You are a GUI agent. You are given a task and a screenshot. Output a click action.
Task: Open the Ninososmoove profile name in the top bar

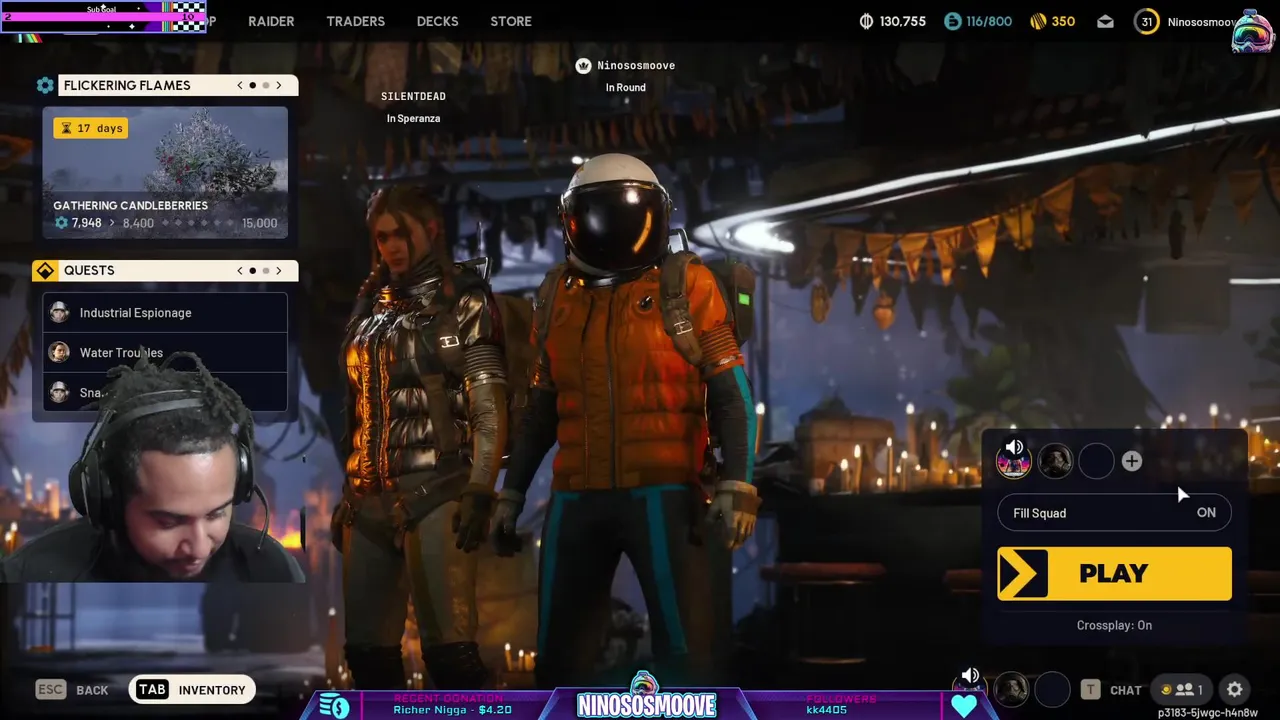point(1203,21)
